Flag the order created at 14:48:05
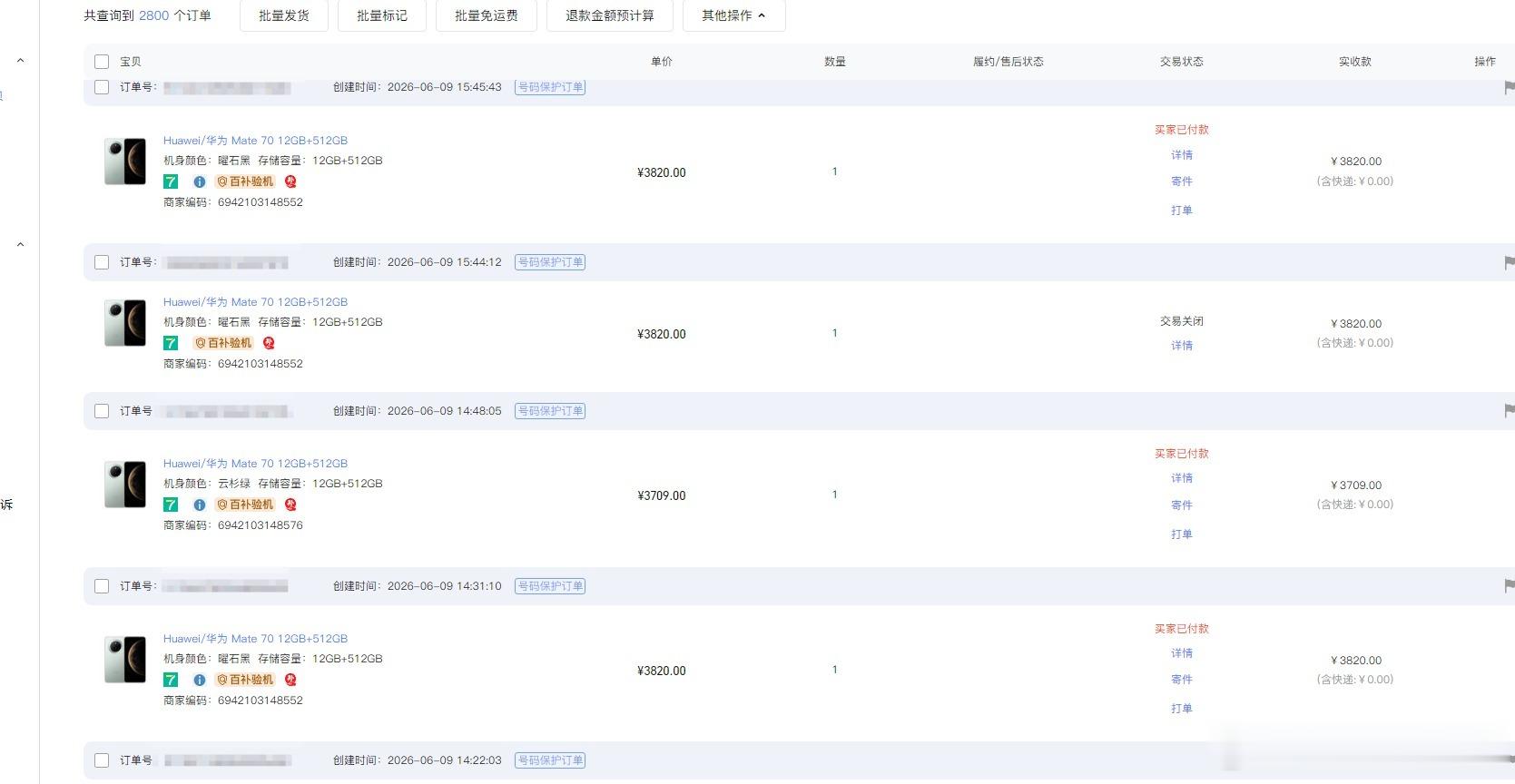Image resolution: width=1515 pixels, height=784 pixels. pyautogui.click(x=1509, y=411)
